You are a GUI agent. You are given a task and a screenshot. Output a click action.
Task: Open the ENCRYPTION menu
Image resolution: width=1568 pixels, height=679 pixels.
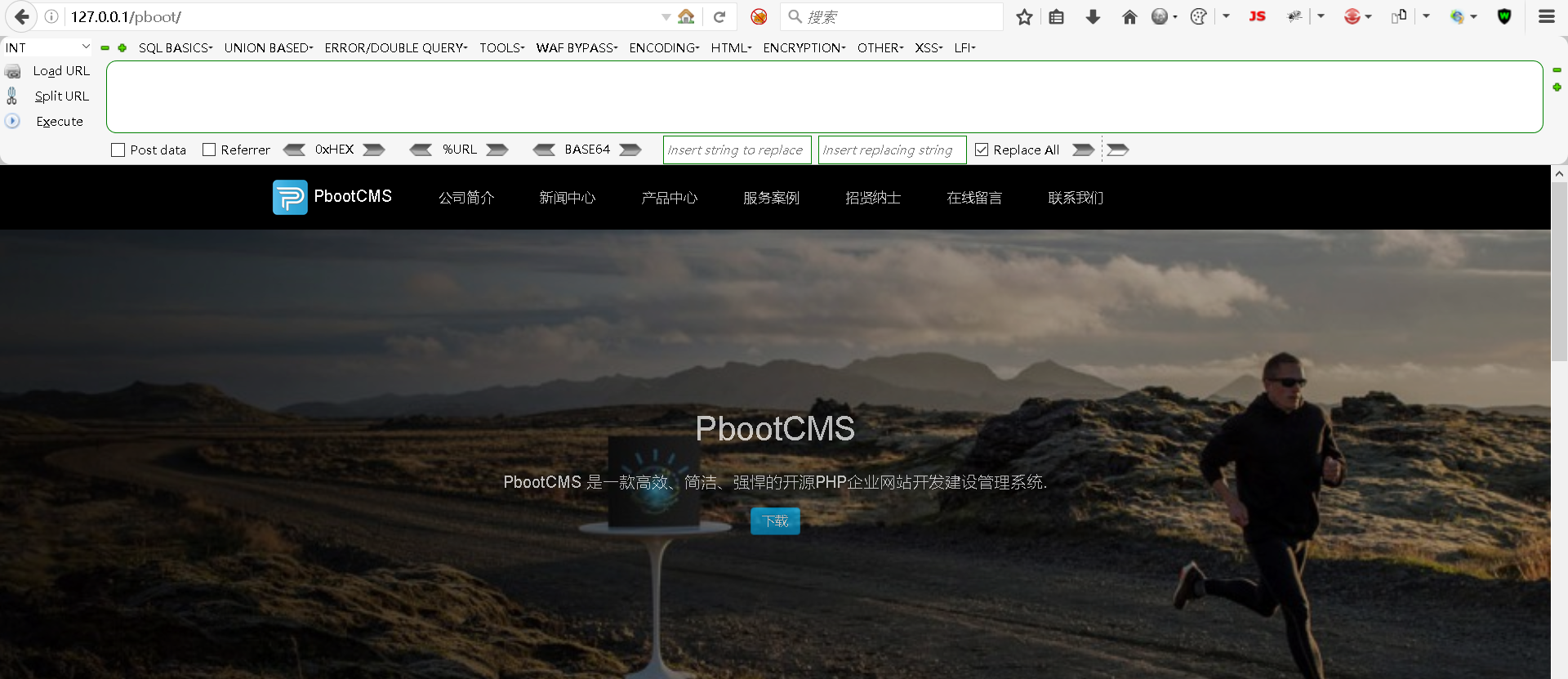coord(804,48)
